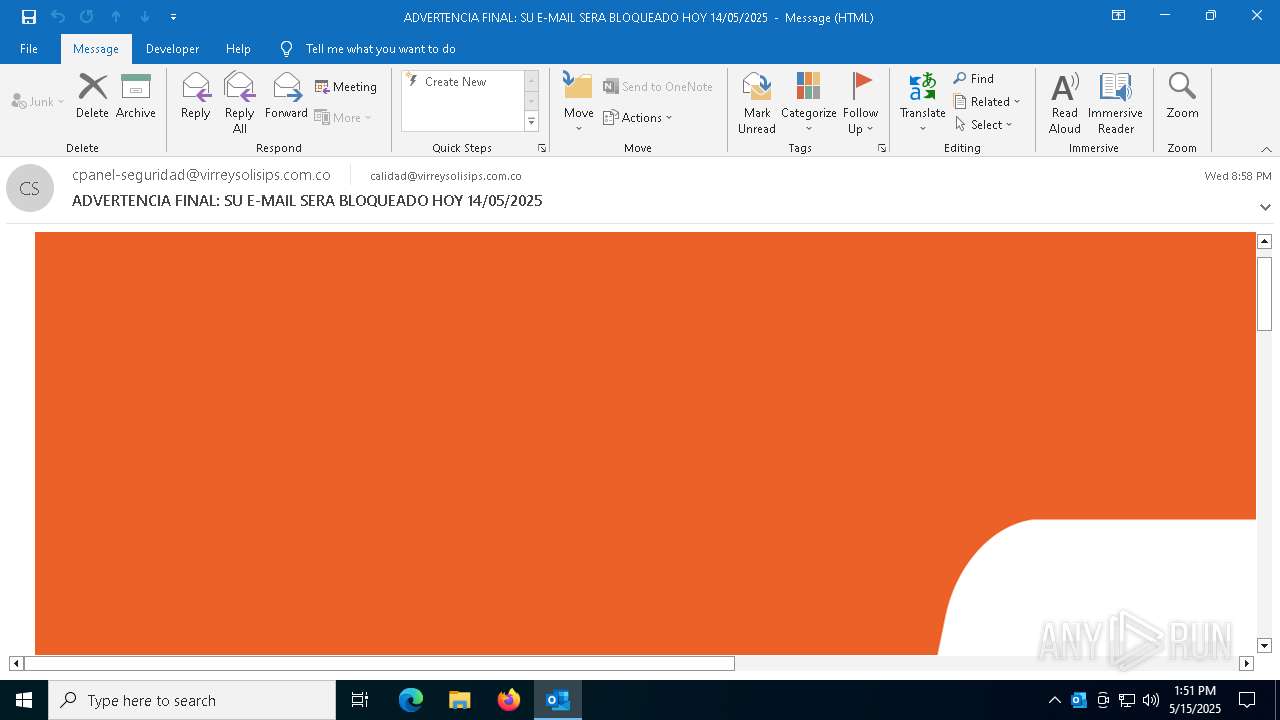
Task: Open the Help tab
Action: click(x=238, y=49)
